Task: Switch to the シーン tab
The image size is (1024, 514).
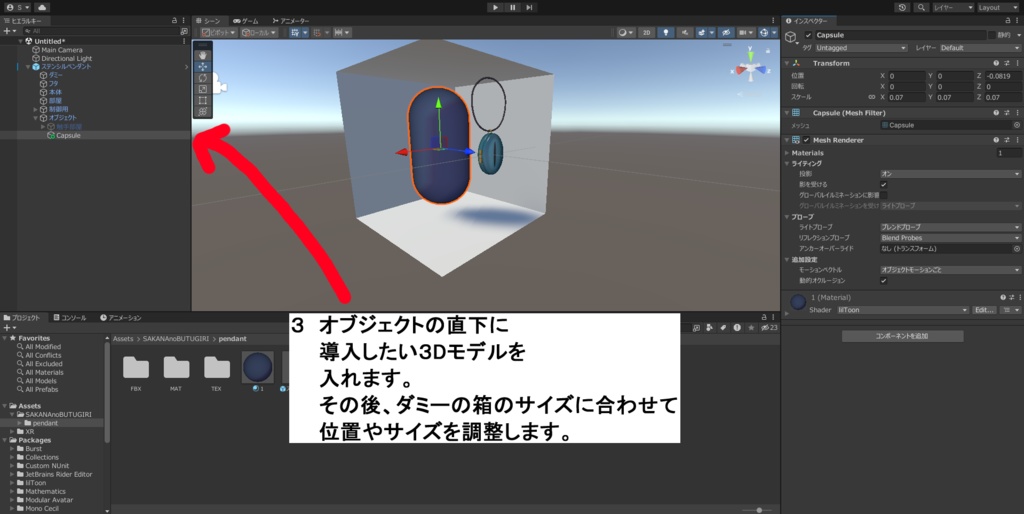Action: [x=208, y=21]
